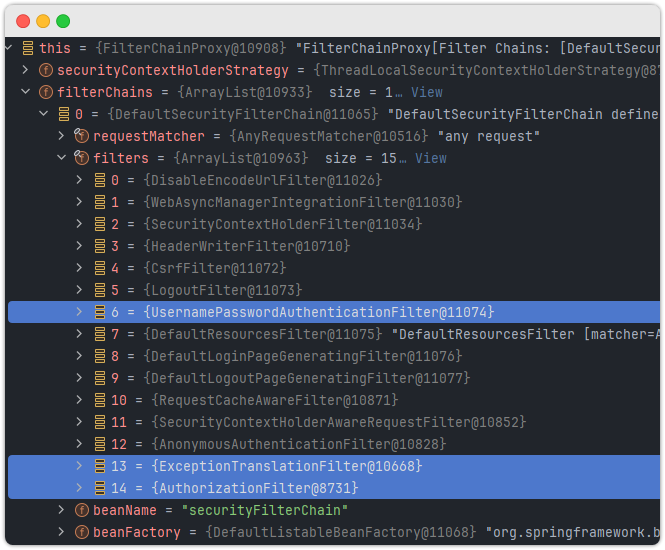This screenshot has height=550, width=665.
Task: Expand ExceptionTranslationFilter entry
Action: [x=79, y=466]
